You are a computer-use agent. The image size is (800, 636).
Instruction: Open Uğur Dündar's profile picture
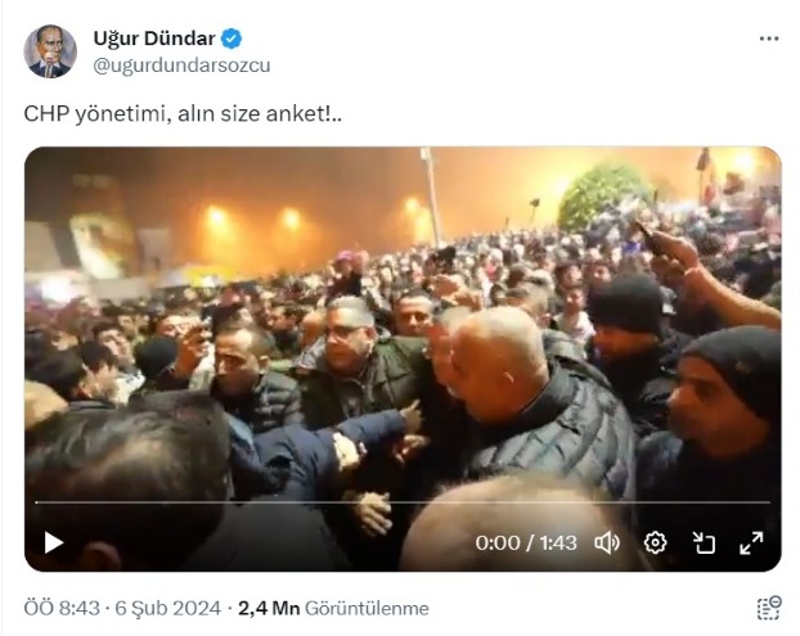coord(50,52)
